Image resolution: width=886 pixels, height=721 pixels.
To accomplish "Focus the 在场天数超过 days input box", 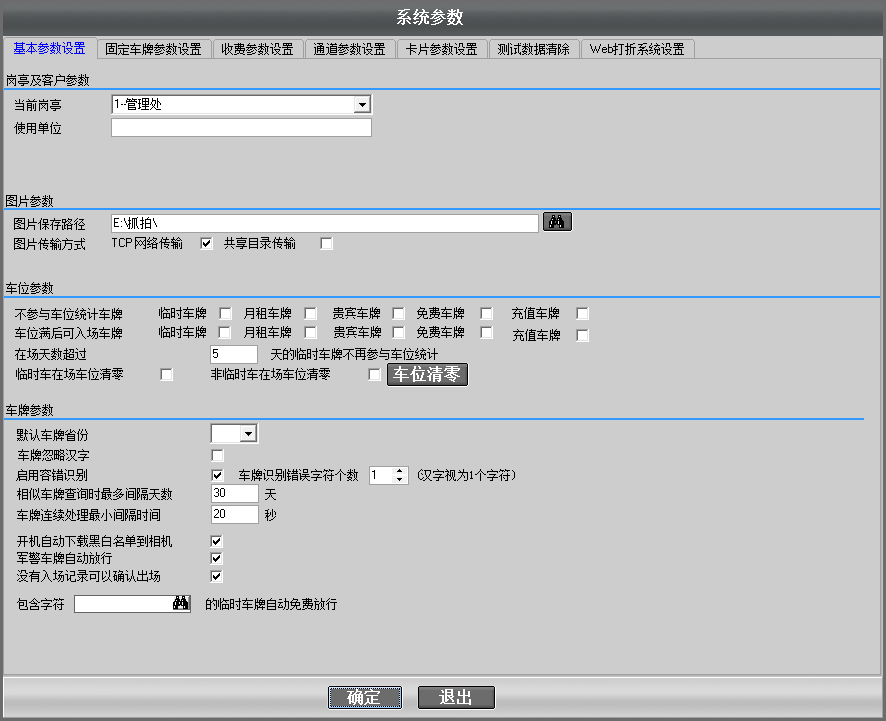I will 235,355.
